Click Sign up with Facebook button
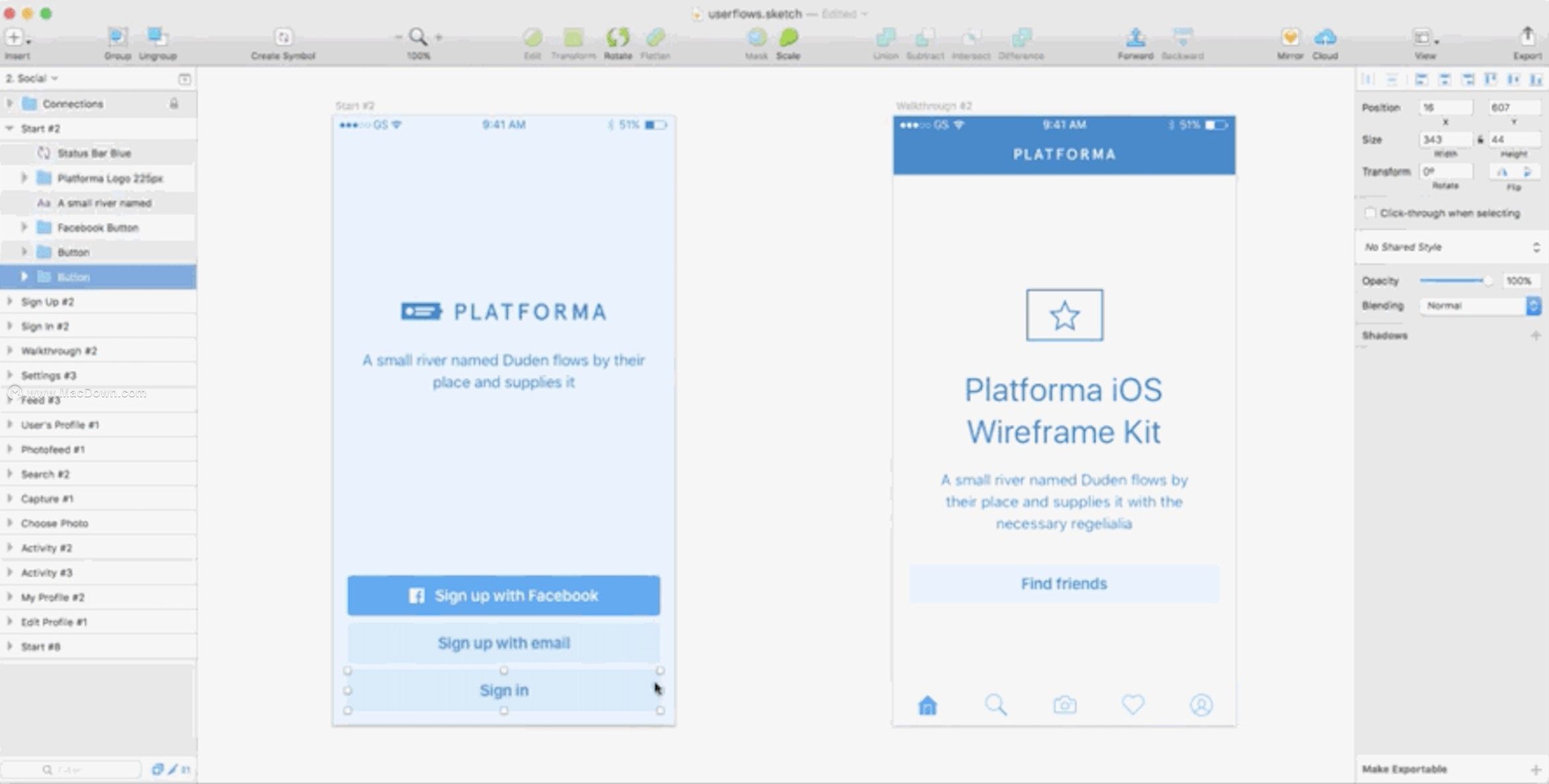The image size is (1549, 784). (503, 596)
